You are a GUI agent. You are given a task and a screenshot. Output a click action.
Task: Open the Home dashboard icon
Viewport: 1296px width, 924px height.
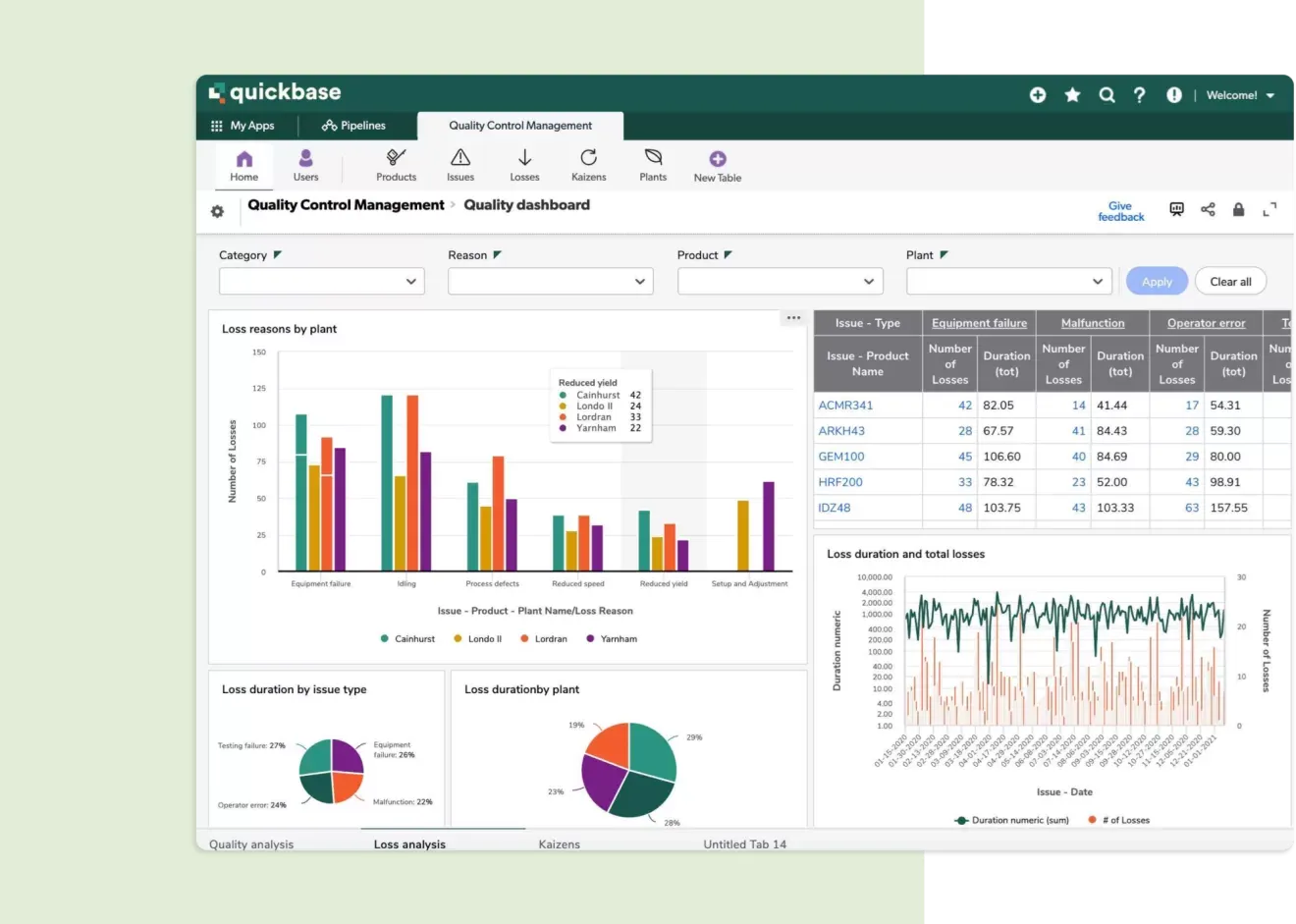(x=243, y=163)
